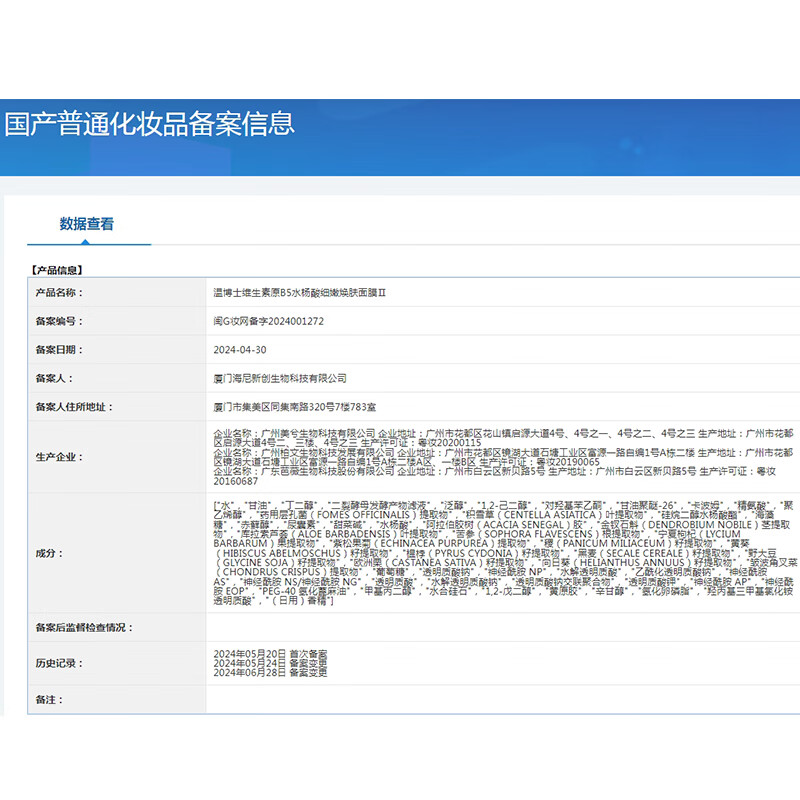This screenshot has height=800, width=800.
Task: Click the blue 数据查看 tab underline indicator
Action: [88, 243]
